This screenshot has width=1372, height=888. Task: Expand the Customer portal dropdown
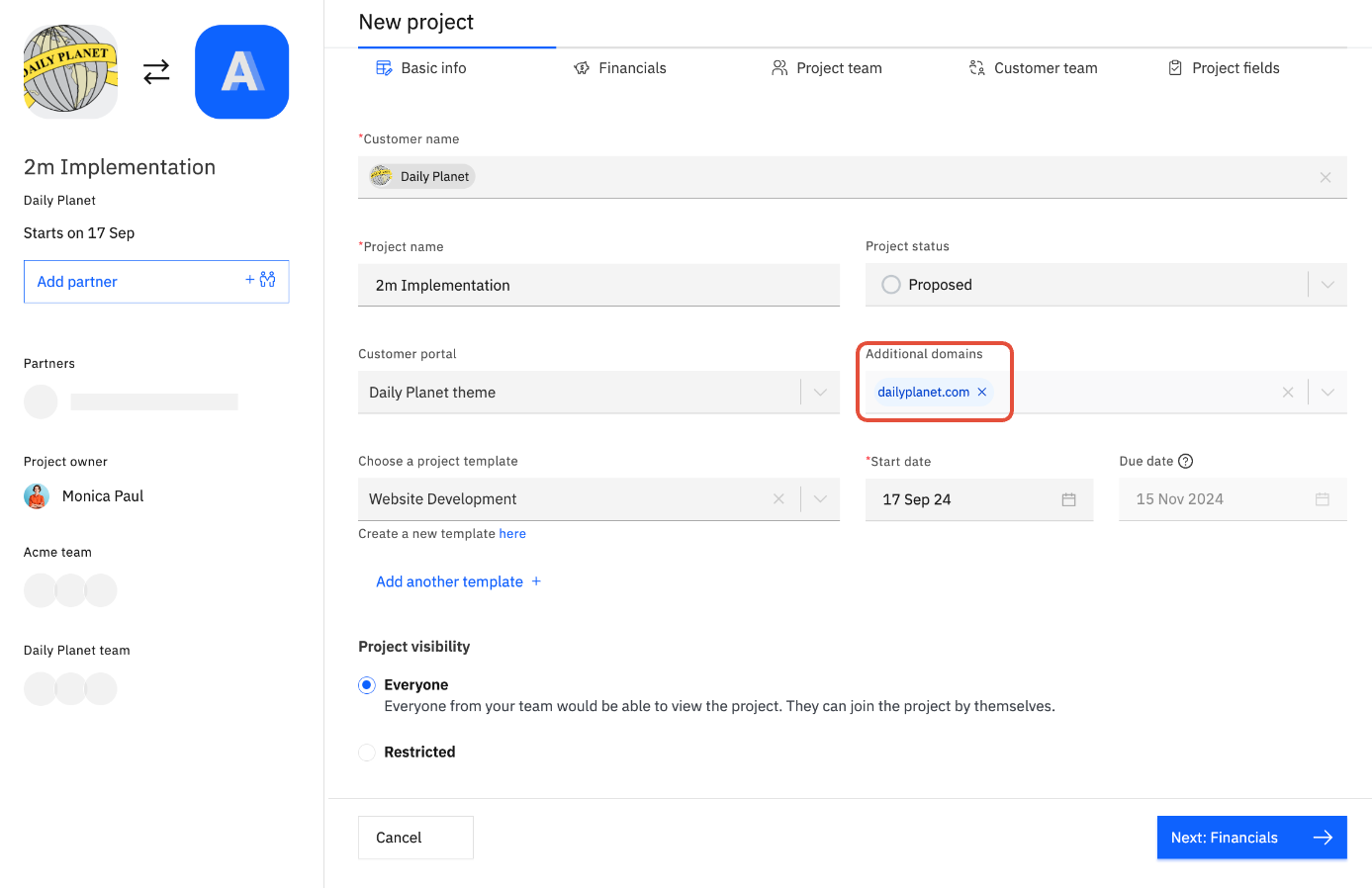pos(820,393)
